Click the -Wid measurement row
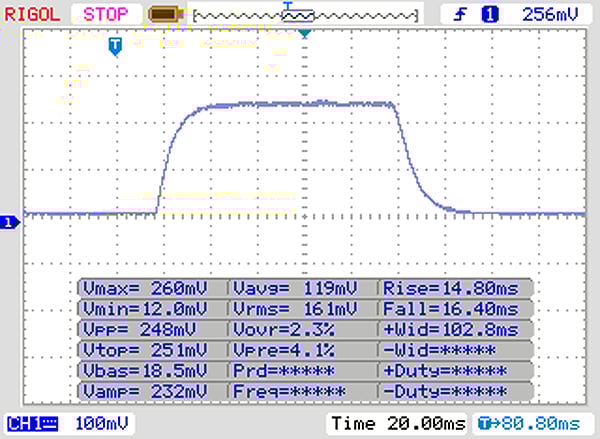Image resolution: width=600 pixels, height=439 pixels. (x=440, y=350)
